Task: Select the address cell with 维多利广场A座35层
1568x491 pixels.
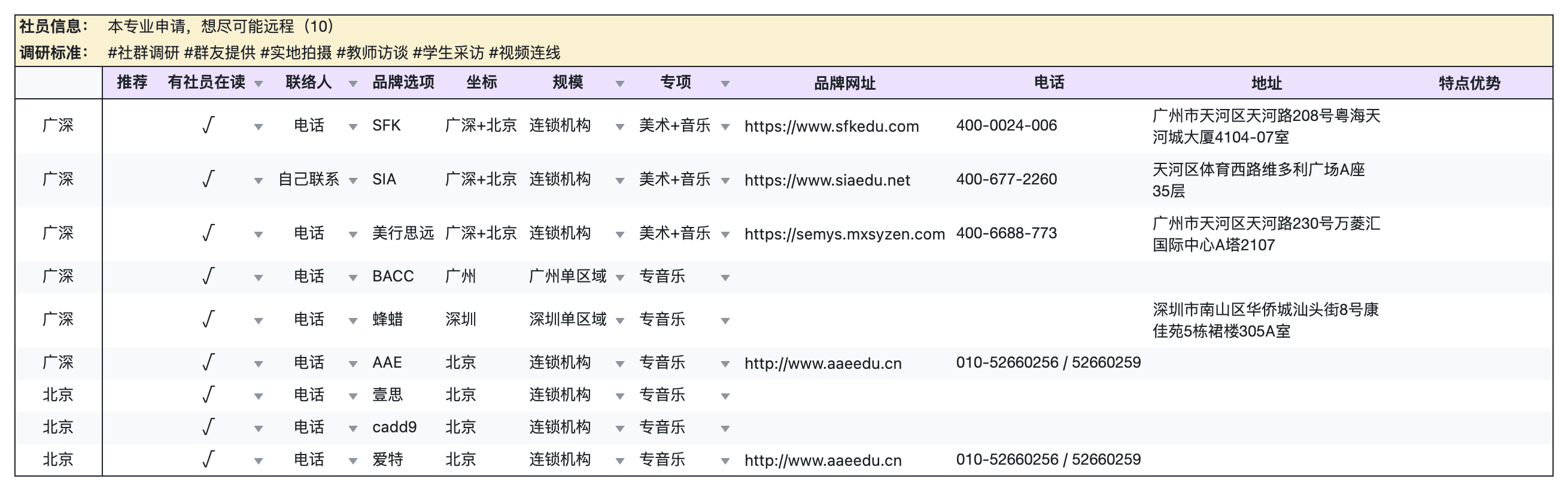Action: point(1259,180)
